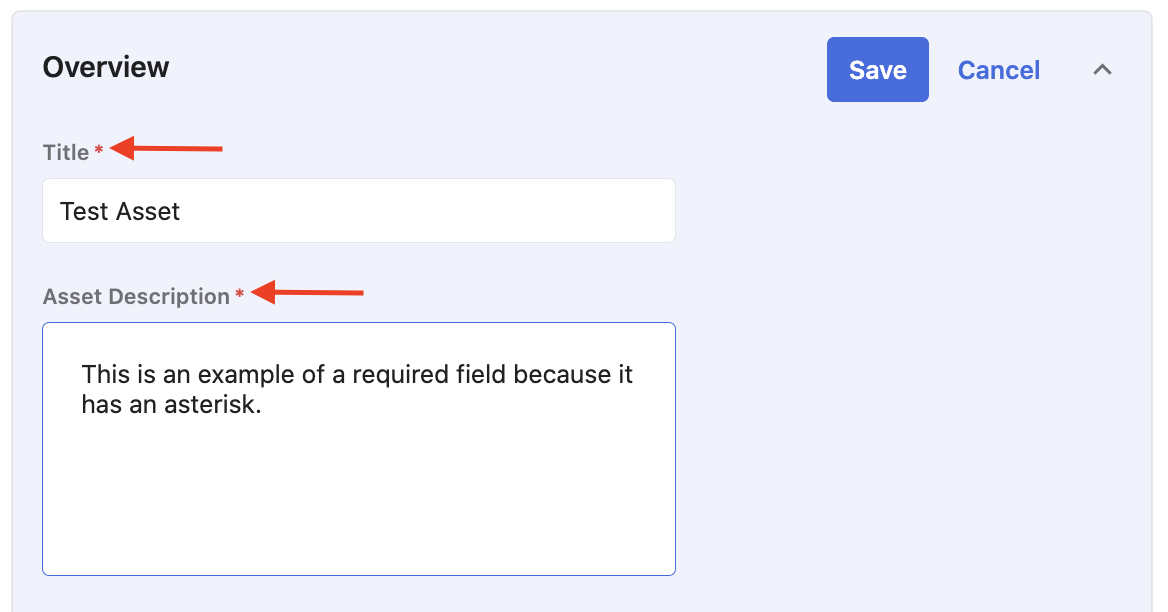The image size is (1168, 612).
Task: Click the upward chevron near Cancel
Action: [x=1102, y=70]
